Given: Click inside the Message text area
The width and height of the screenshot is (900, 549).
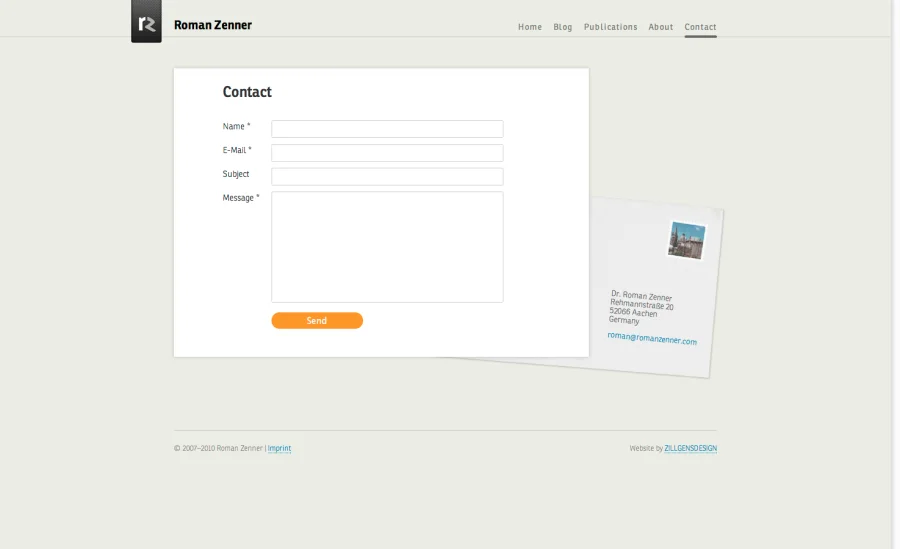Looking at the screenshot, I should tap(387, 246).
